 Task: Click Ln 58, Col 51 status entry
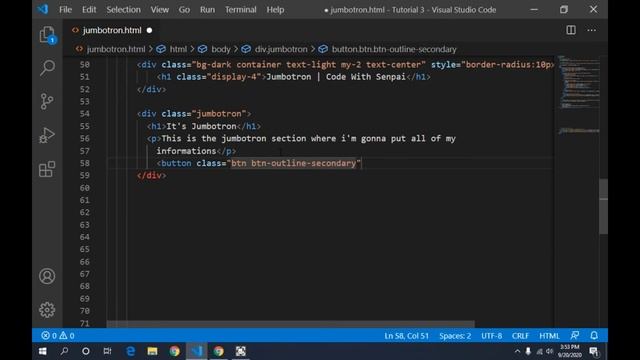(407, 336)
